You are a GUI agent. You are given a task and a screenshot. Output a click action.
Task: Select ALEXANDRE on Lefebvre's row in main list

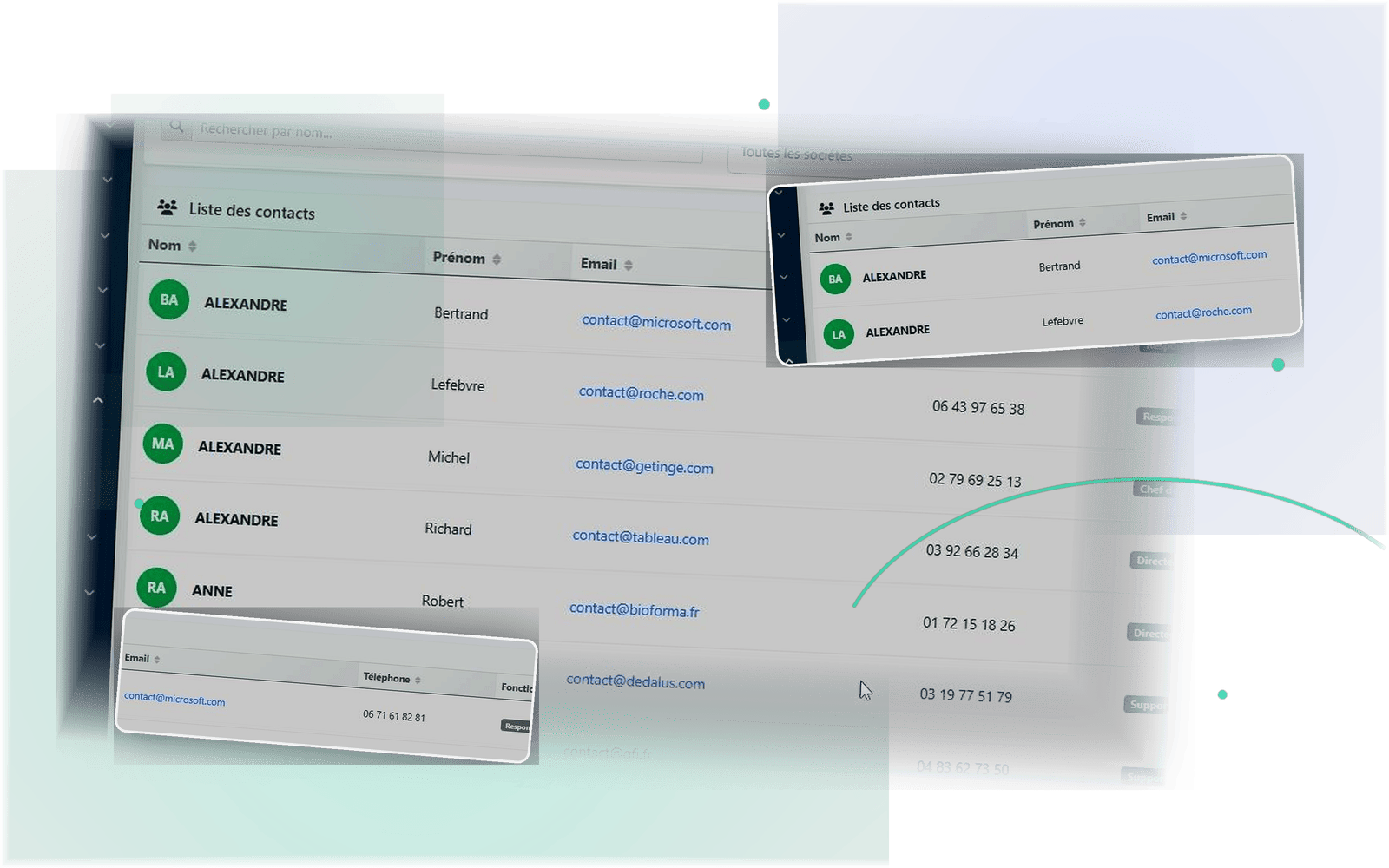(x=243, y=375)
